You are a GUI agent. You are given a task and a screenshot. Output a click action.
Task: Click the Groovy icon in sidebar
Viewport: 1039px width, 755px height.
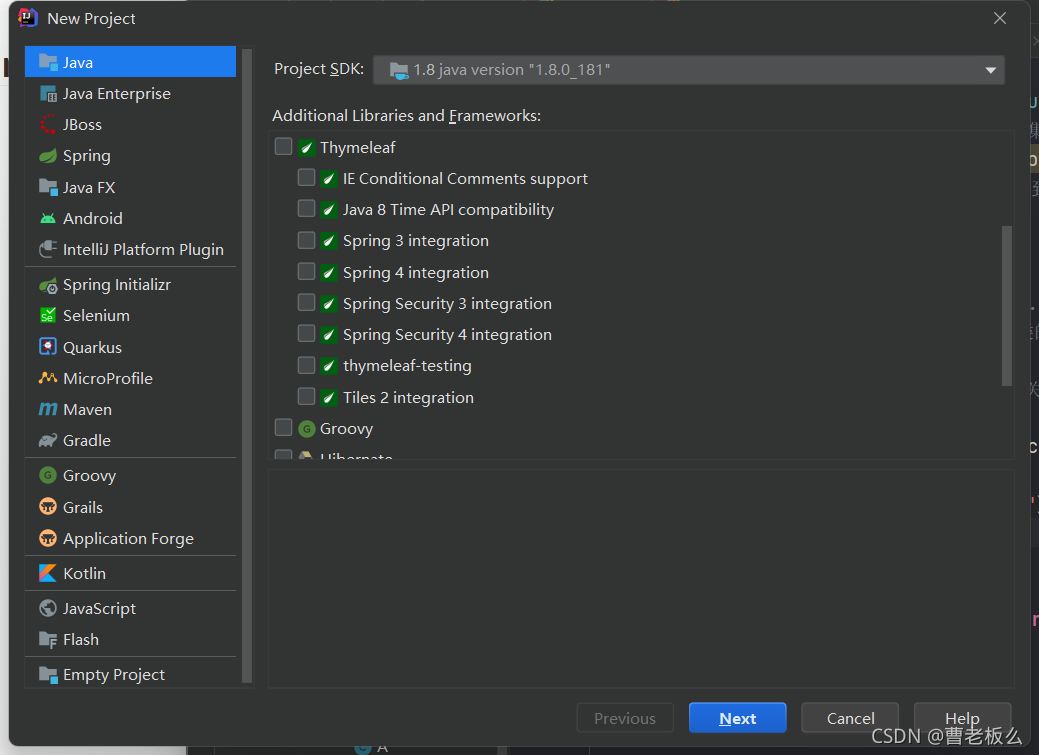point(48,475)
